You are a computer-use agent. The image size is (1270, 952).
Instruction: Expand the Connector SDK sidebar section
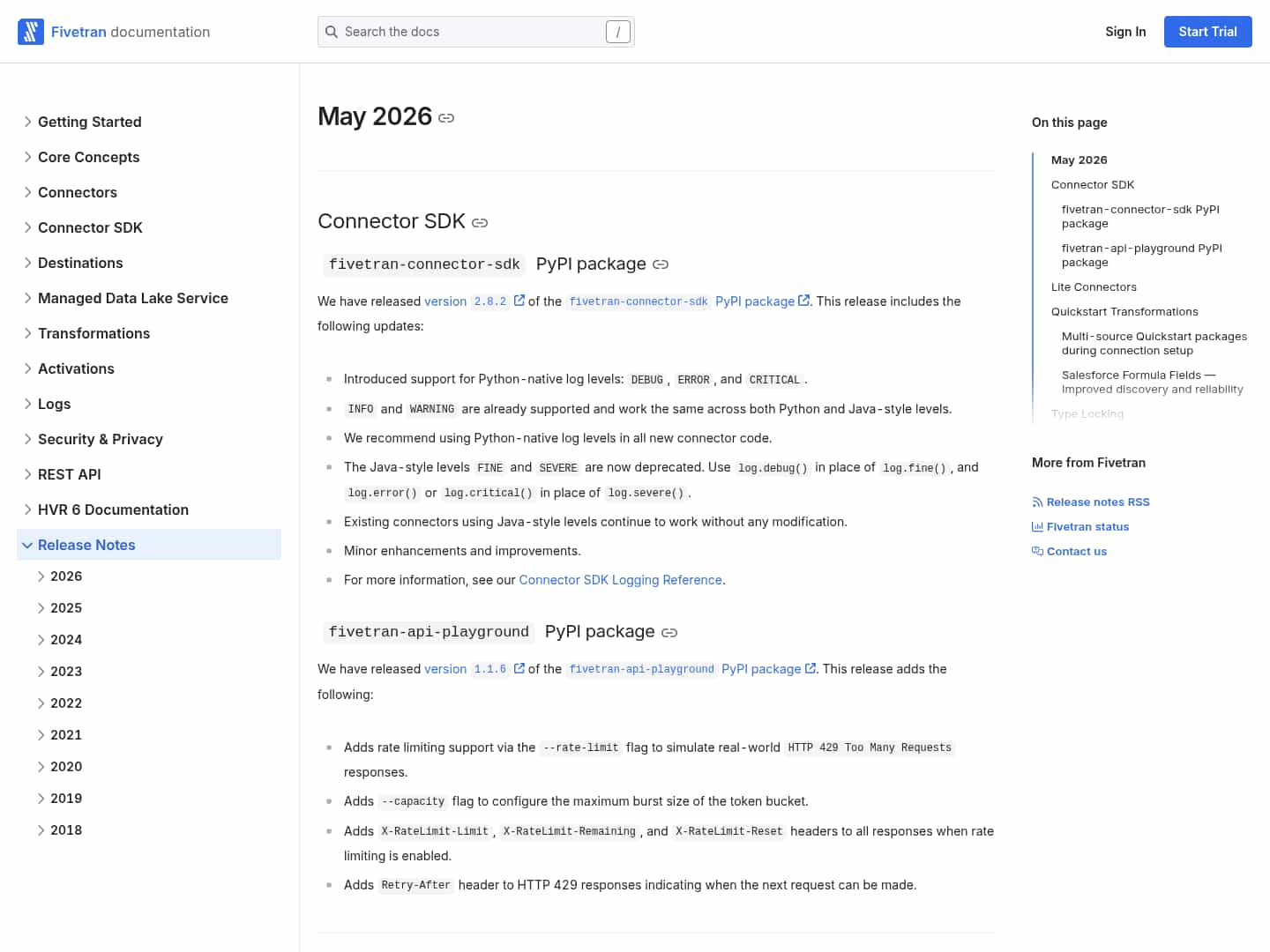(x=27, y=227)
